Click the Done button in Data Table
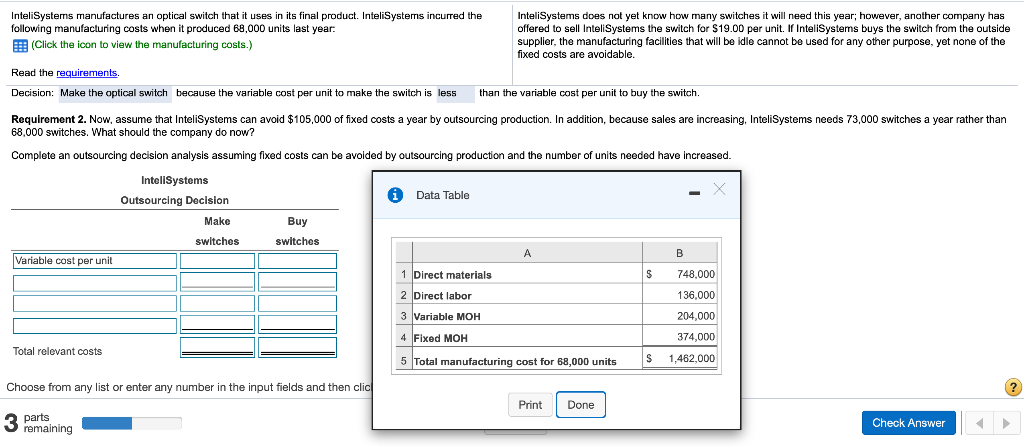Image resolution: width=1024 pixels, height=448 pixels. point(581,405)
